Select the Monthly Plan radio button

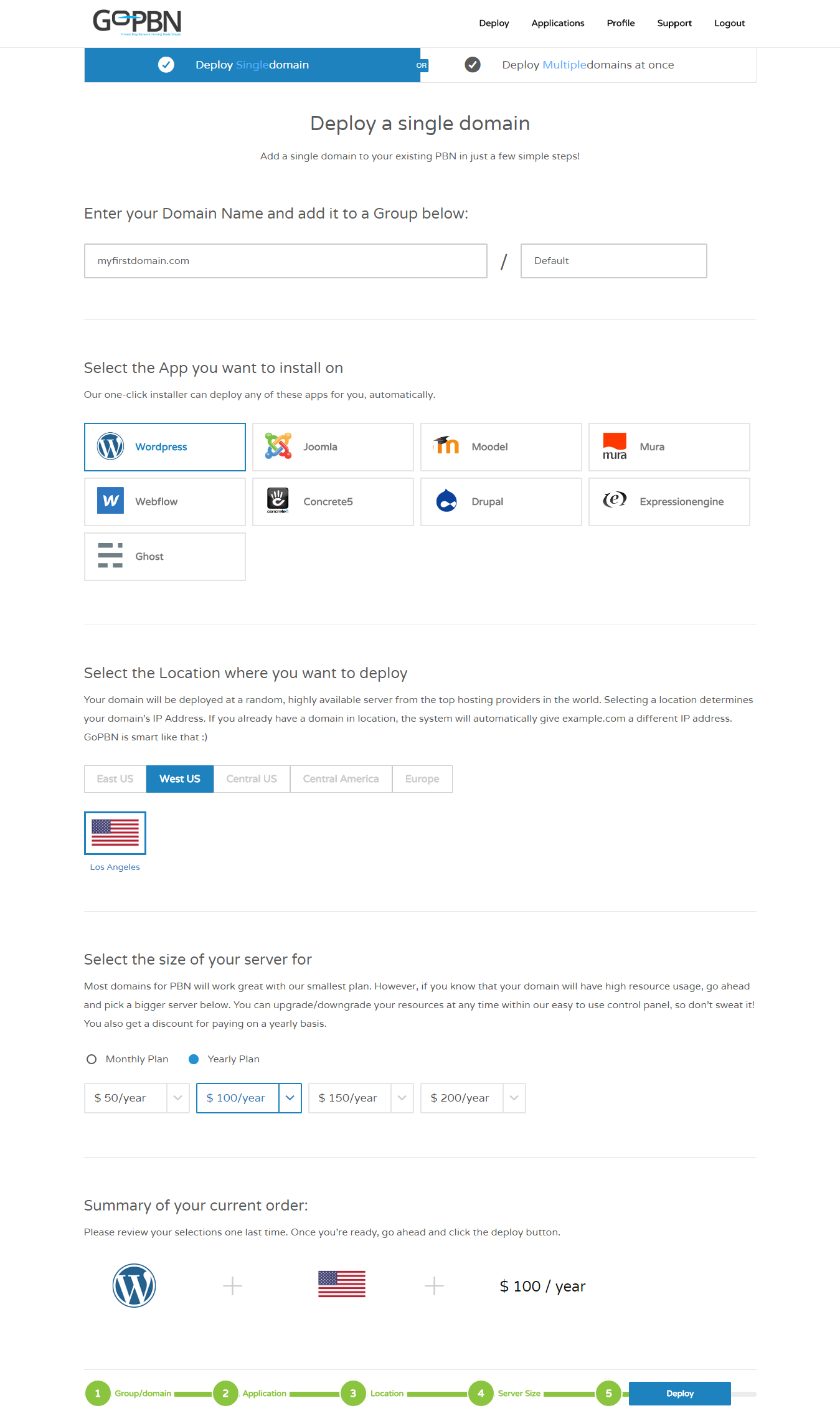[92, 1059]
